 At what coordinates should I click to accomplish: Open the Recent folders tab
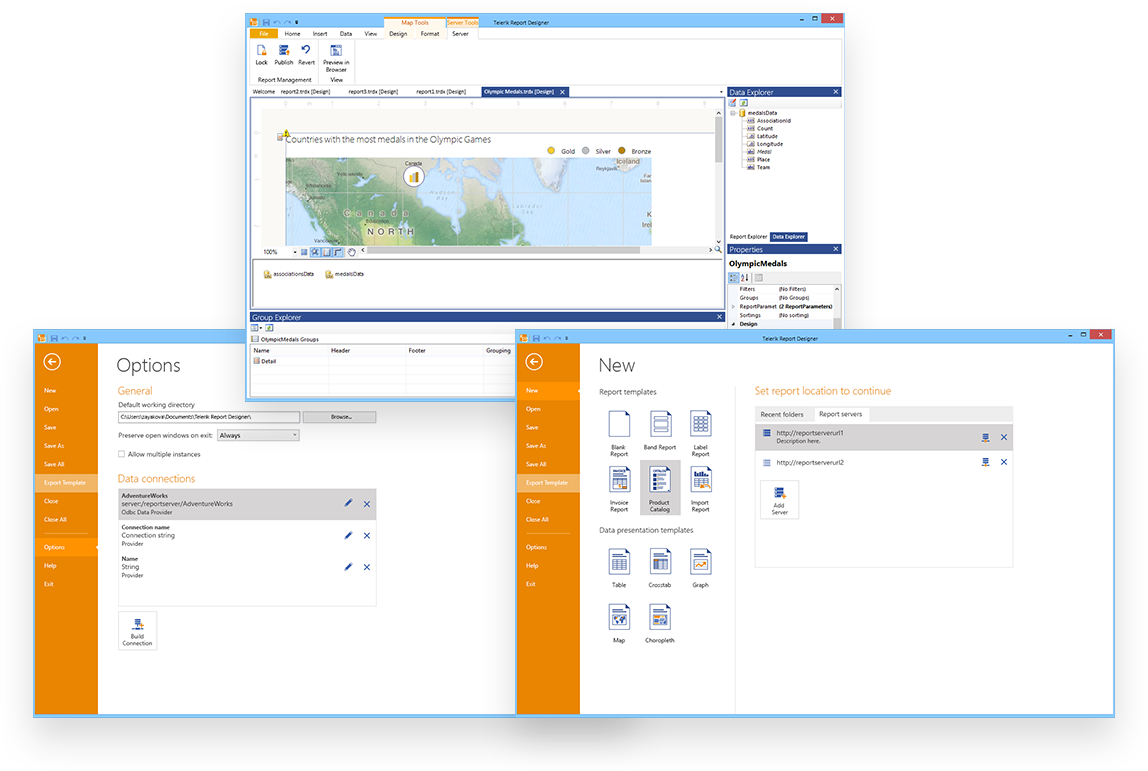pos(782,414)
